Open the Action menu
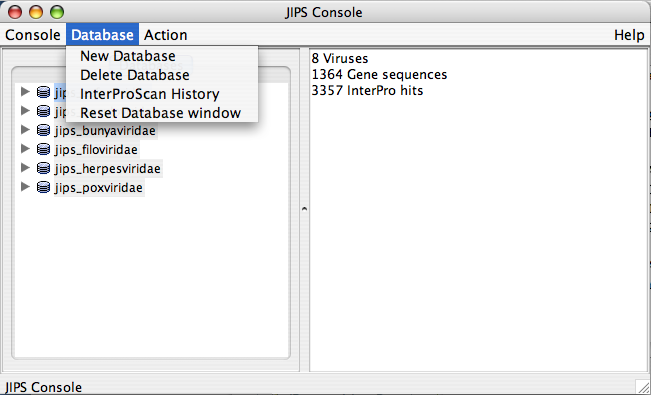The width and height of the screenshot is (651, 395). [x=165, y=35]
